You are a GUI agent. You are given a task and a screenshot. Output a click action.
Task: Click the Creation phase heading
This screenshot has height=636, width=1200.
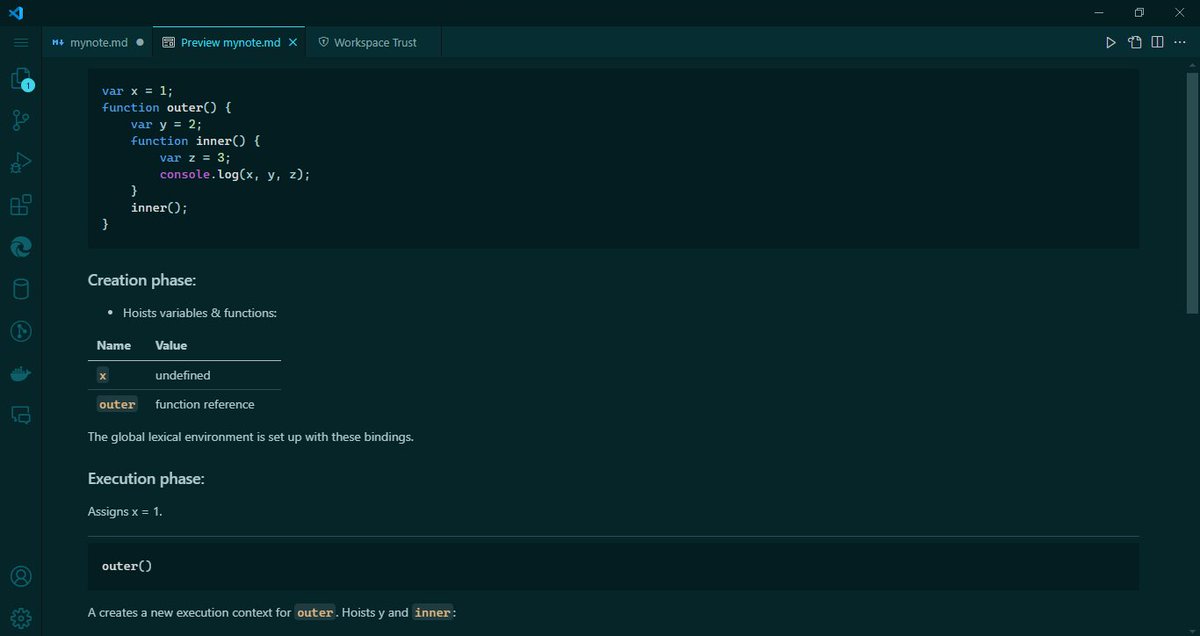tap(142, 280)
